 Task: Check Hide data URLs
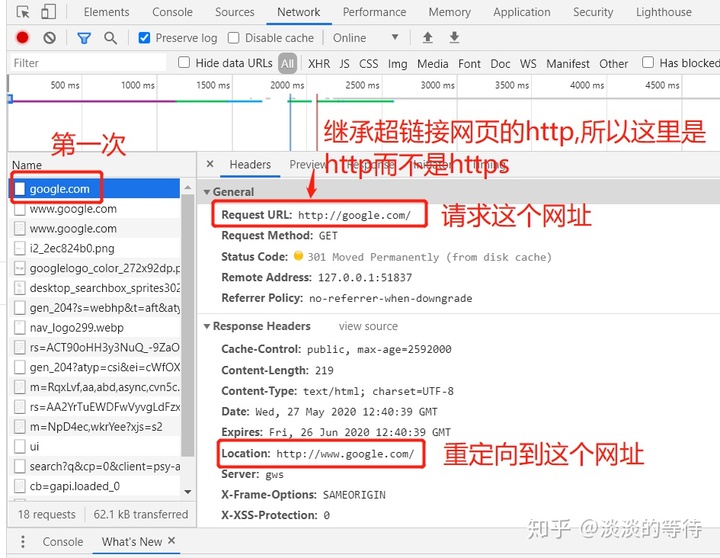pyautogui.click(x=184, y=62)
